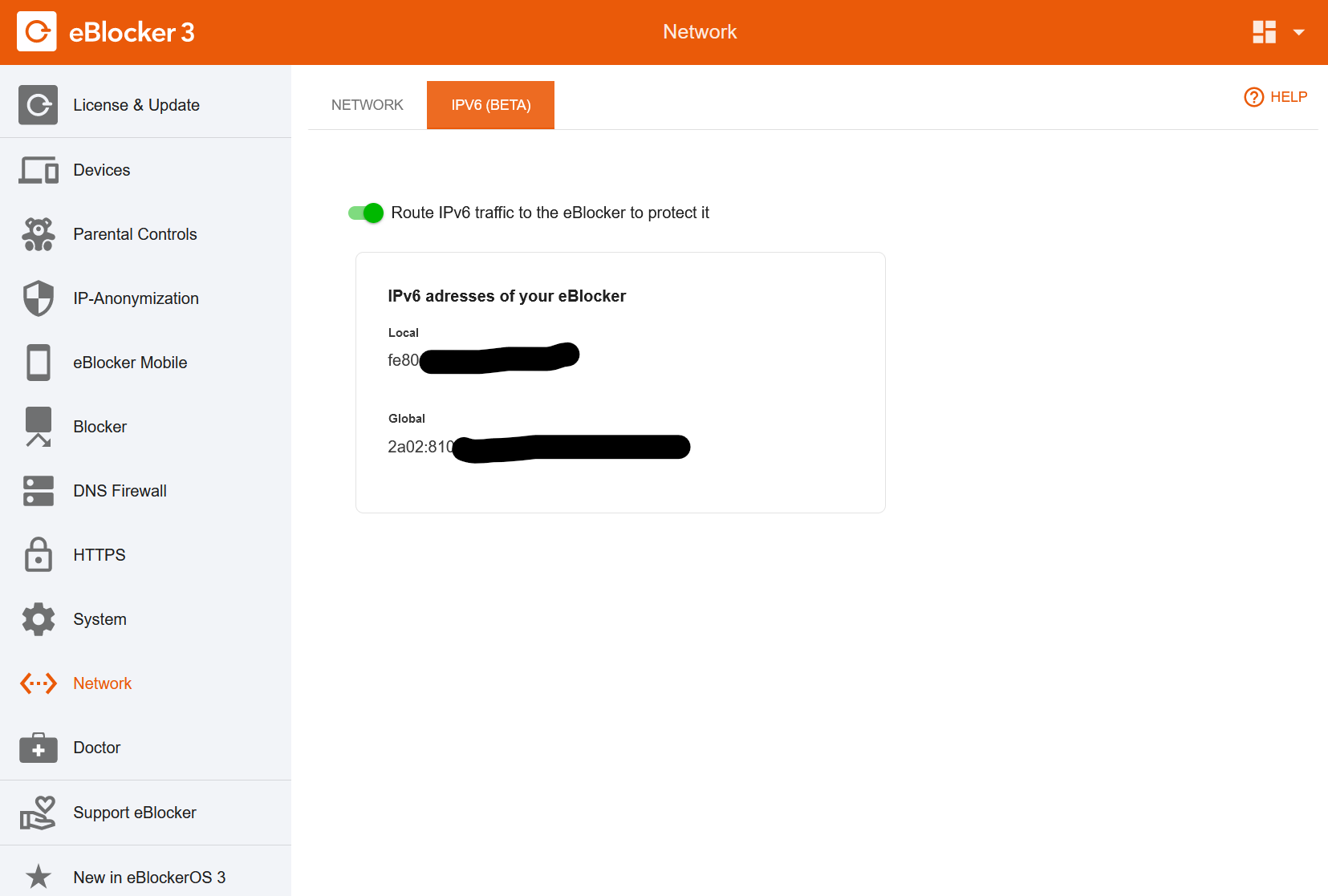Click the eBlocker Mobile phone icon

pos(38,363)
